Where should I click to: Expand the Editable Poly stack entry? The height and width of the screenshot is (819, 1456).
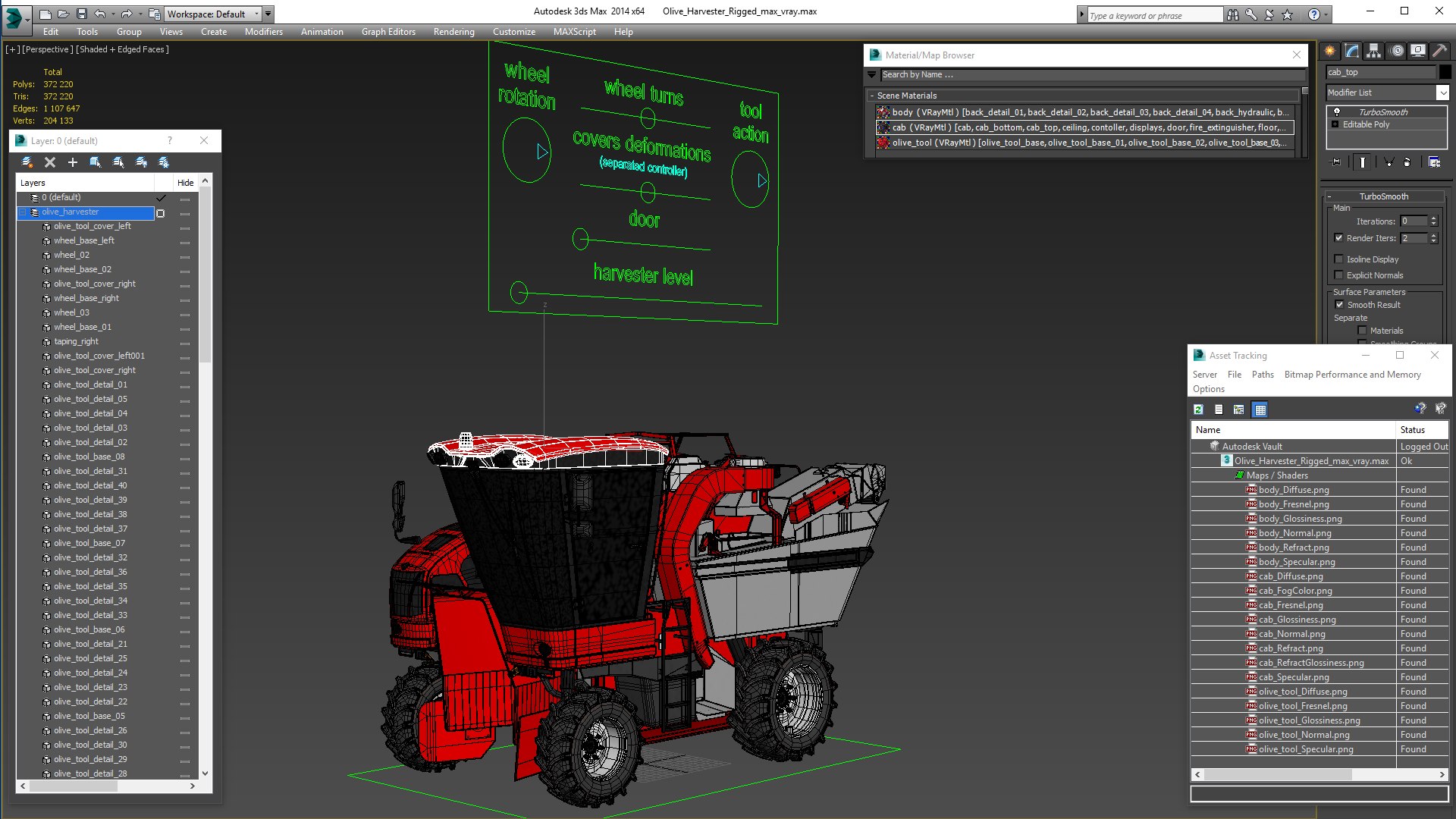(1335, 124)
